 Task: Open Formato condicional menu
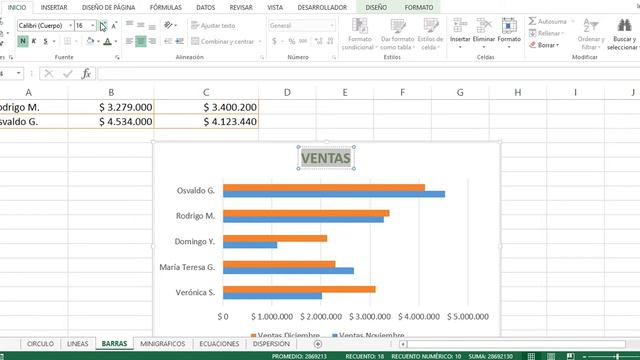[360, 34]
